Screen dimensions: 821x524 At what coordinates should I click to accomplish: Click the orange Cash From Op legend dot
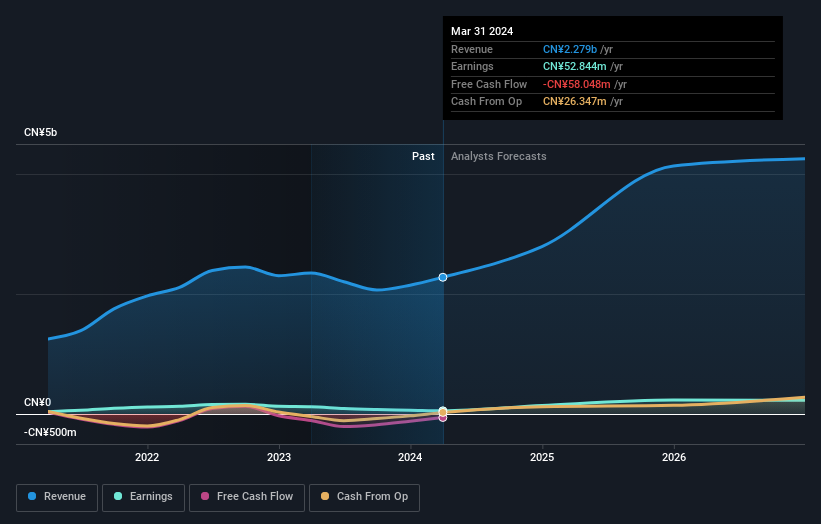point(325,496)
